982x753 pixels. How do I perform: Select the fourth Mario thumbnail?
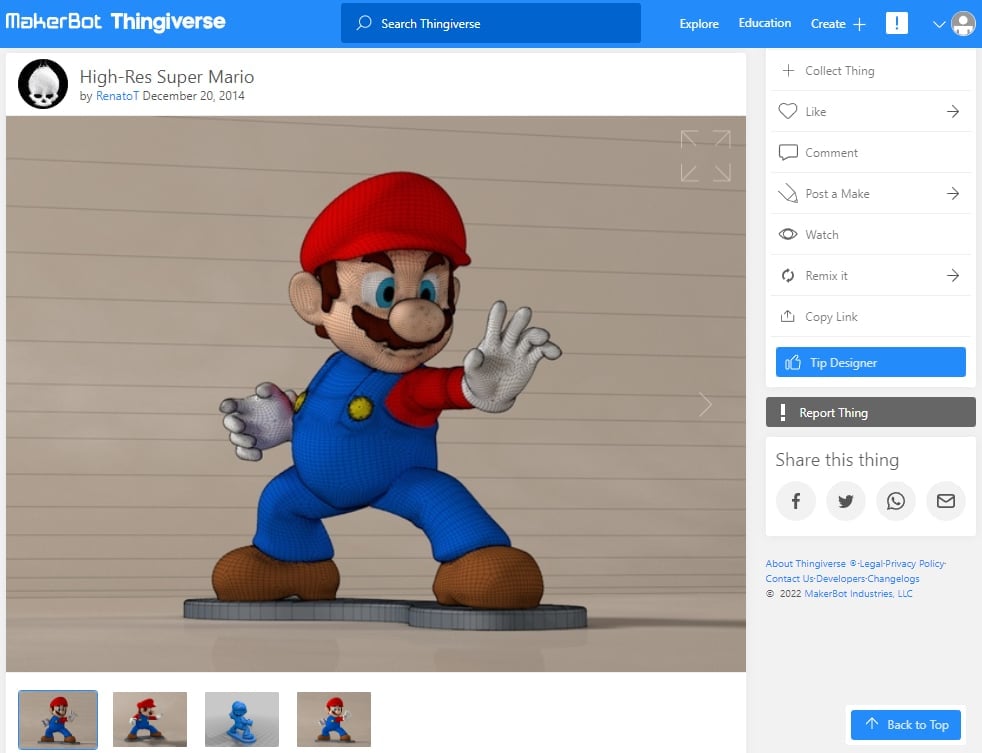pyautogui.click(x=334, y=719)
